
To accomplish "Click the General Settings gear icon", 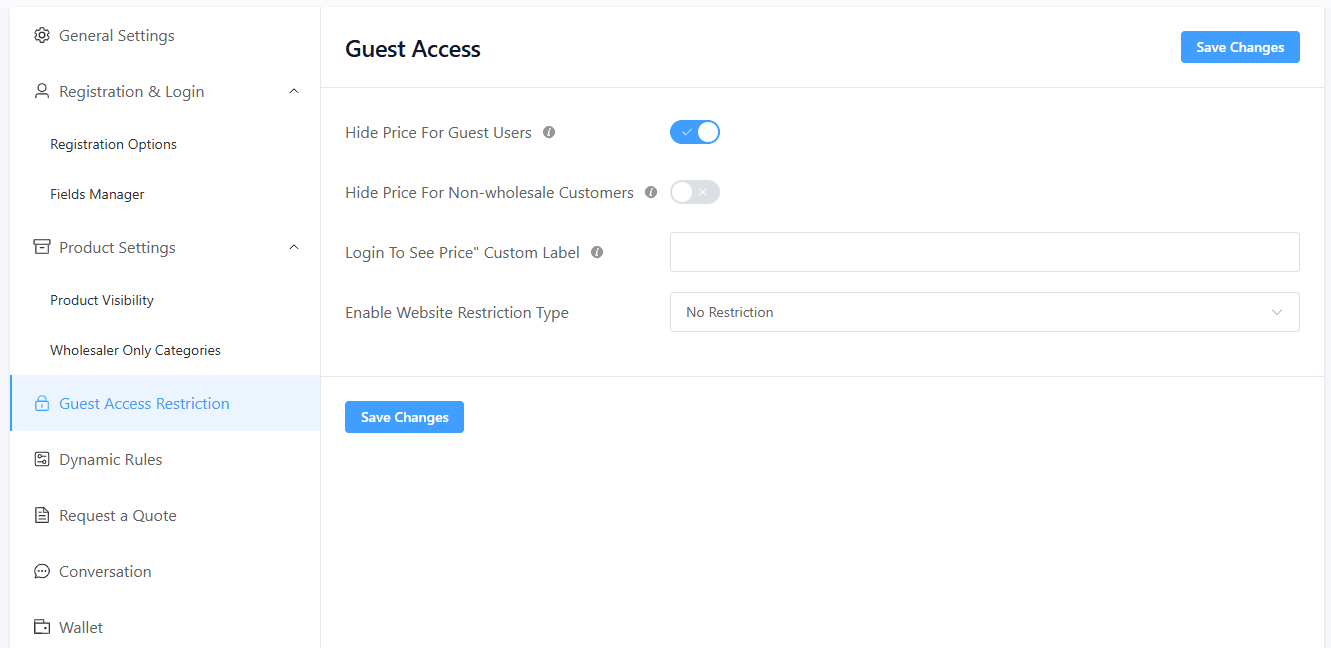I will [42, 36].
